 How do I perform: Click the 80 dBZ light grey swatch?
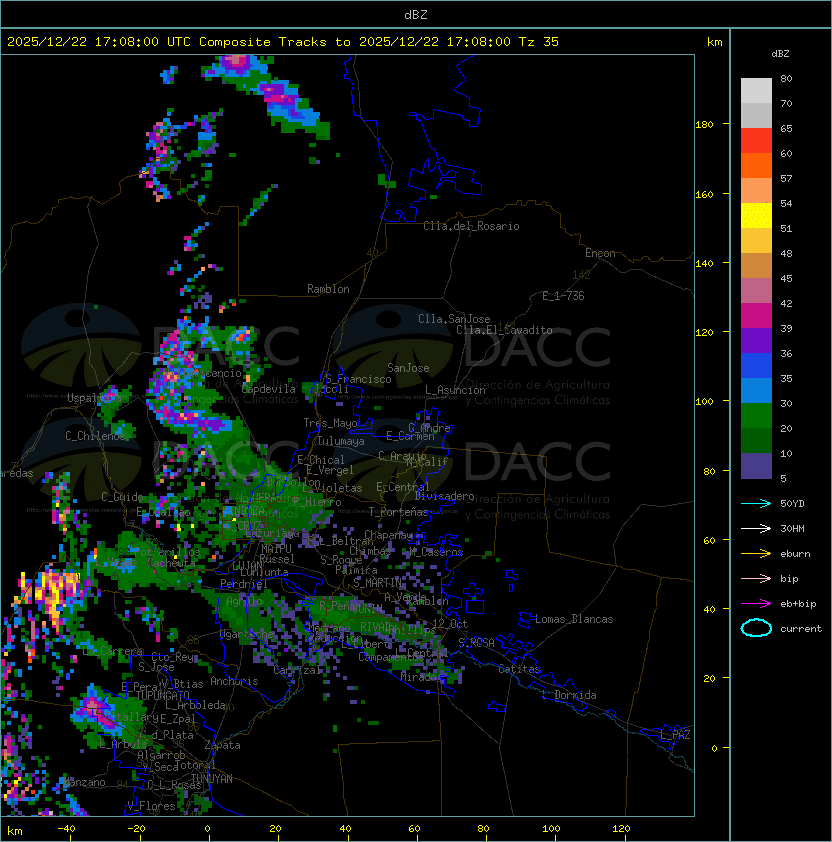[x=756, y=90]
